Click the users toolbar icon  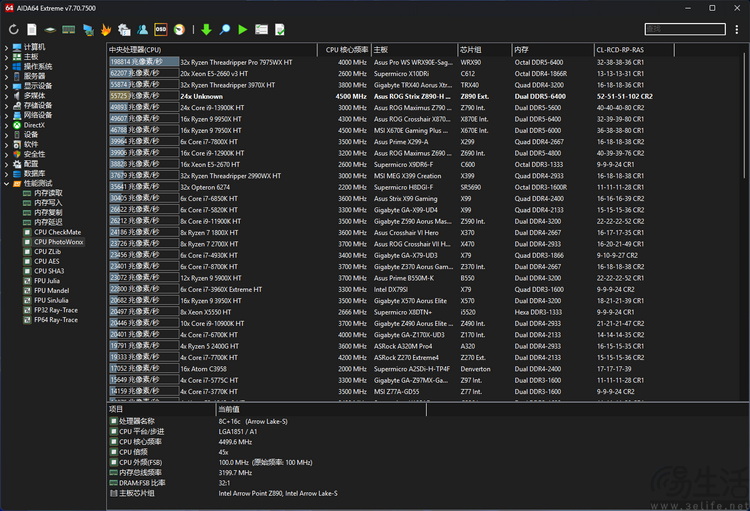pyautogui.click(x=143, y=30)
